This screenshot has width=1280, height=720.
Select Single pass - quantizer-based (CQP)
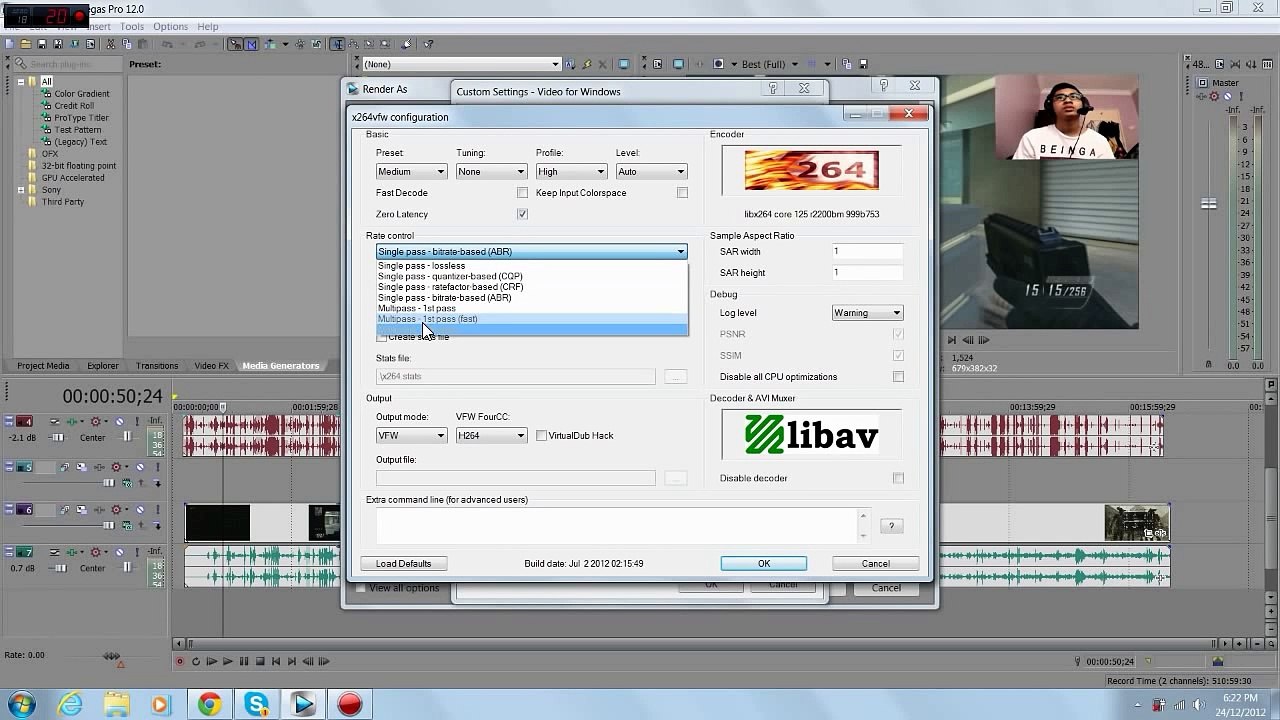pyautogui.click(x=532, y=276)
